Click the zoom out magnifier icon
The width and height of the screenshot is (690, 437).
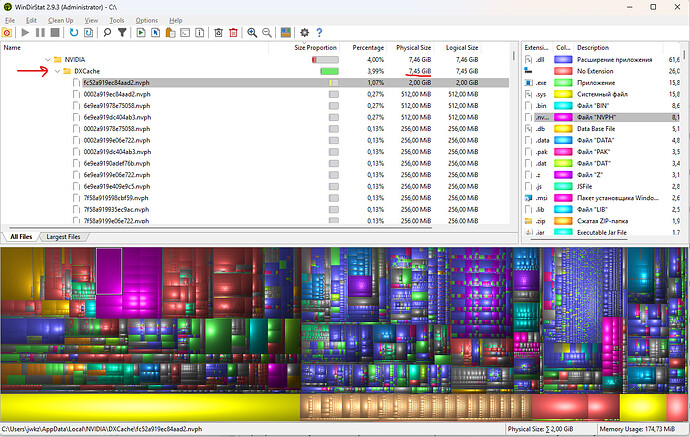coord(267,33)
